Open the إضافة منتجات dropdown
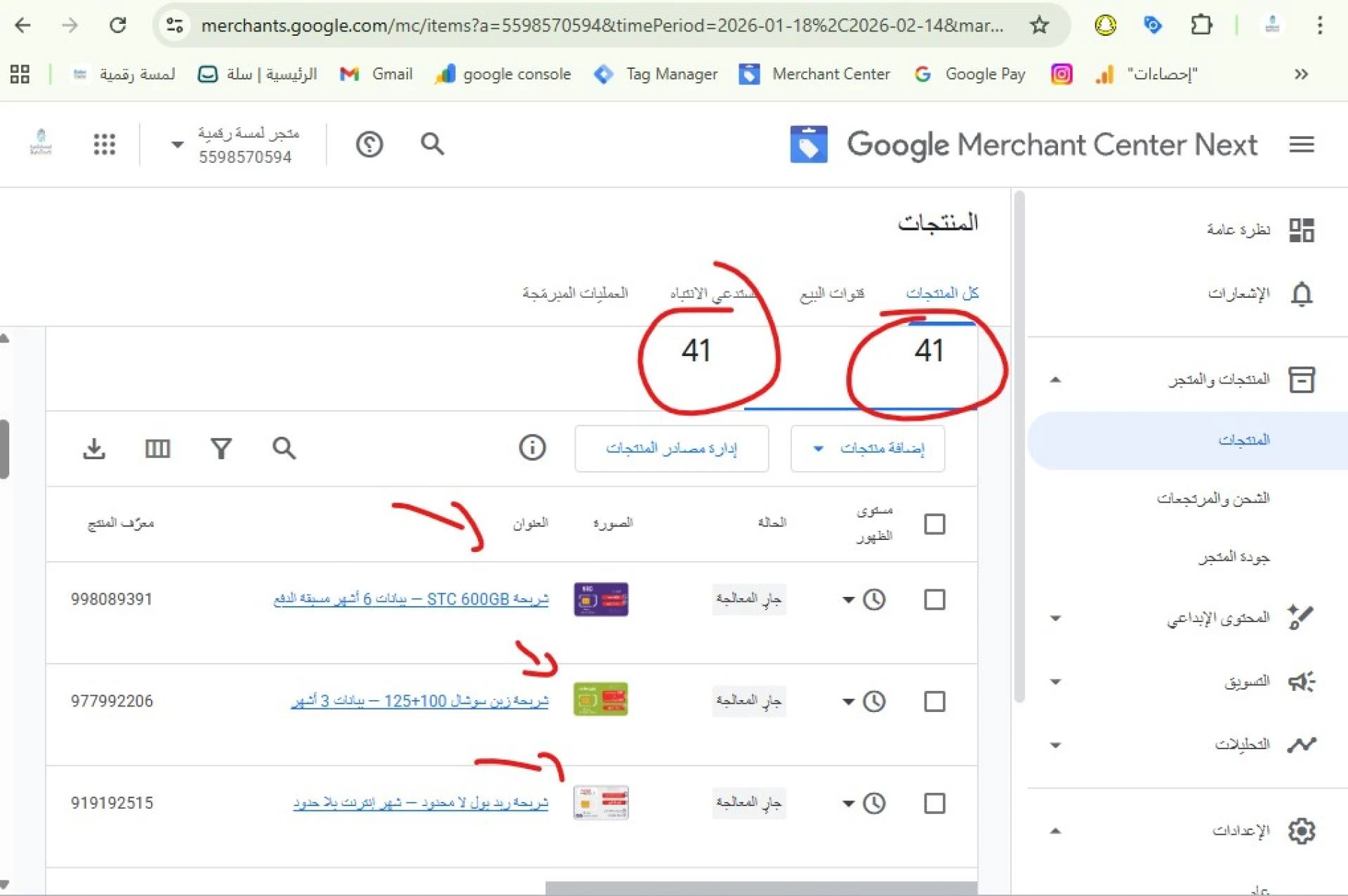 pyautogui.click(x=868, y=449)
